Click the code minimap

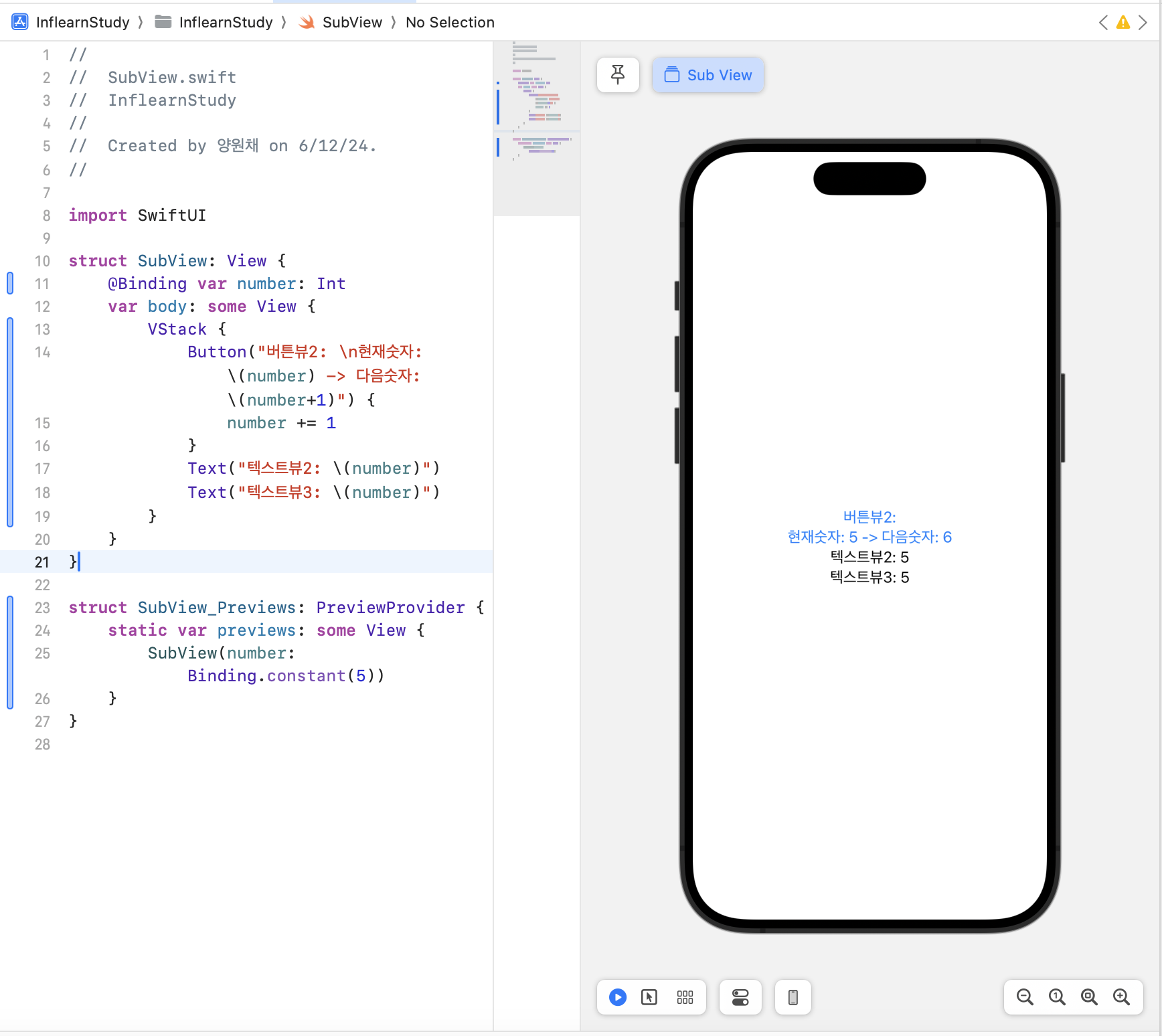[537, 128]
